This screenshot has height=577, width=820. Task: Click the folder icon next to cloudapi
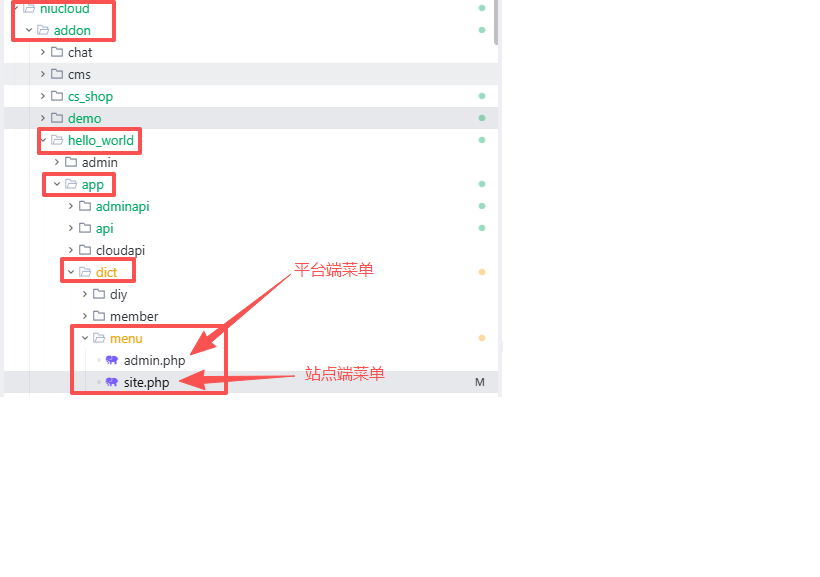[x=85, y=250]
